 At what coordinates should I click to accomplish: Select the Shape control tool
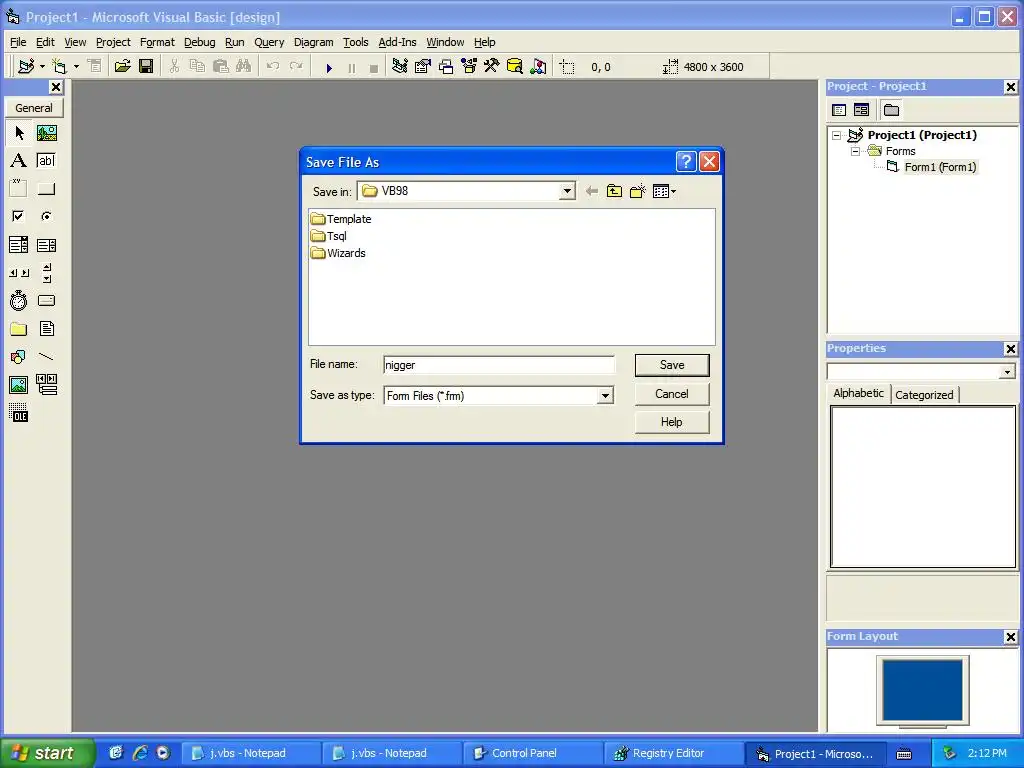click(19, 357)
